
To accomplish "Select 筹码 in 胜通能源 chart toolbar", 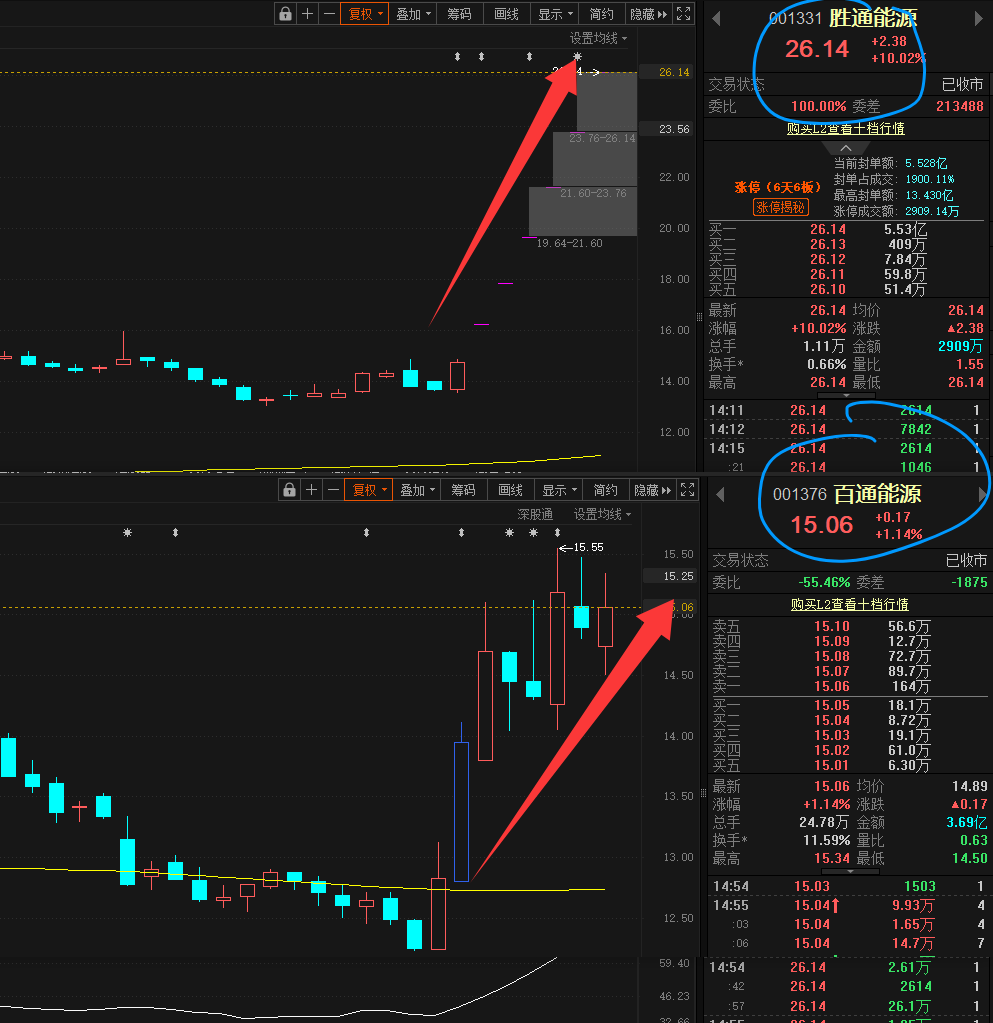I will (x=459, y=14).
